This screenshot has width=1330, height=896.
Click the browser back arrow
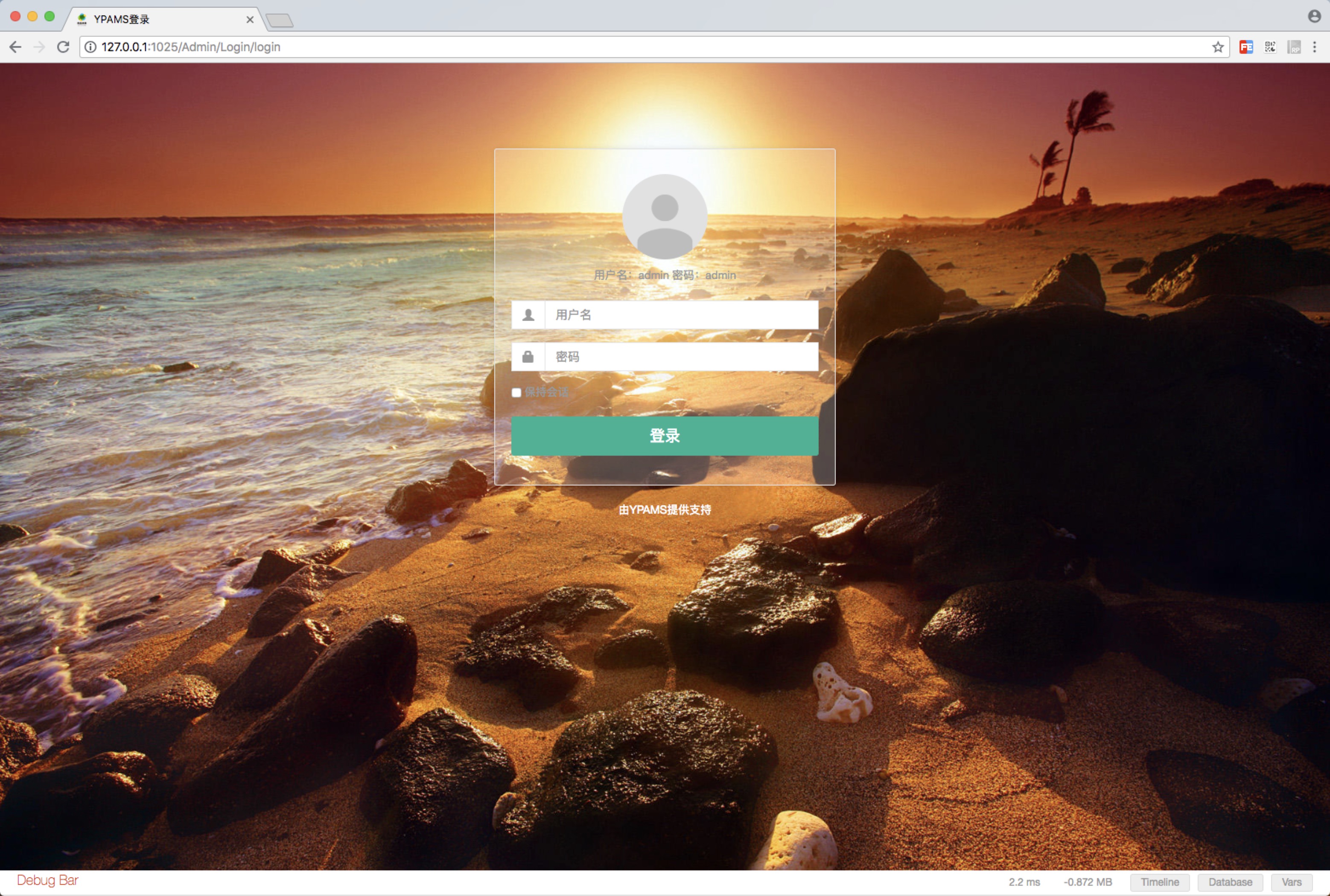click(15, 47)
